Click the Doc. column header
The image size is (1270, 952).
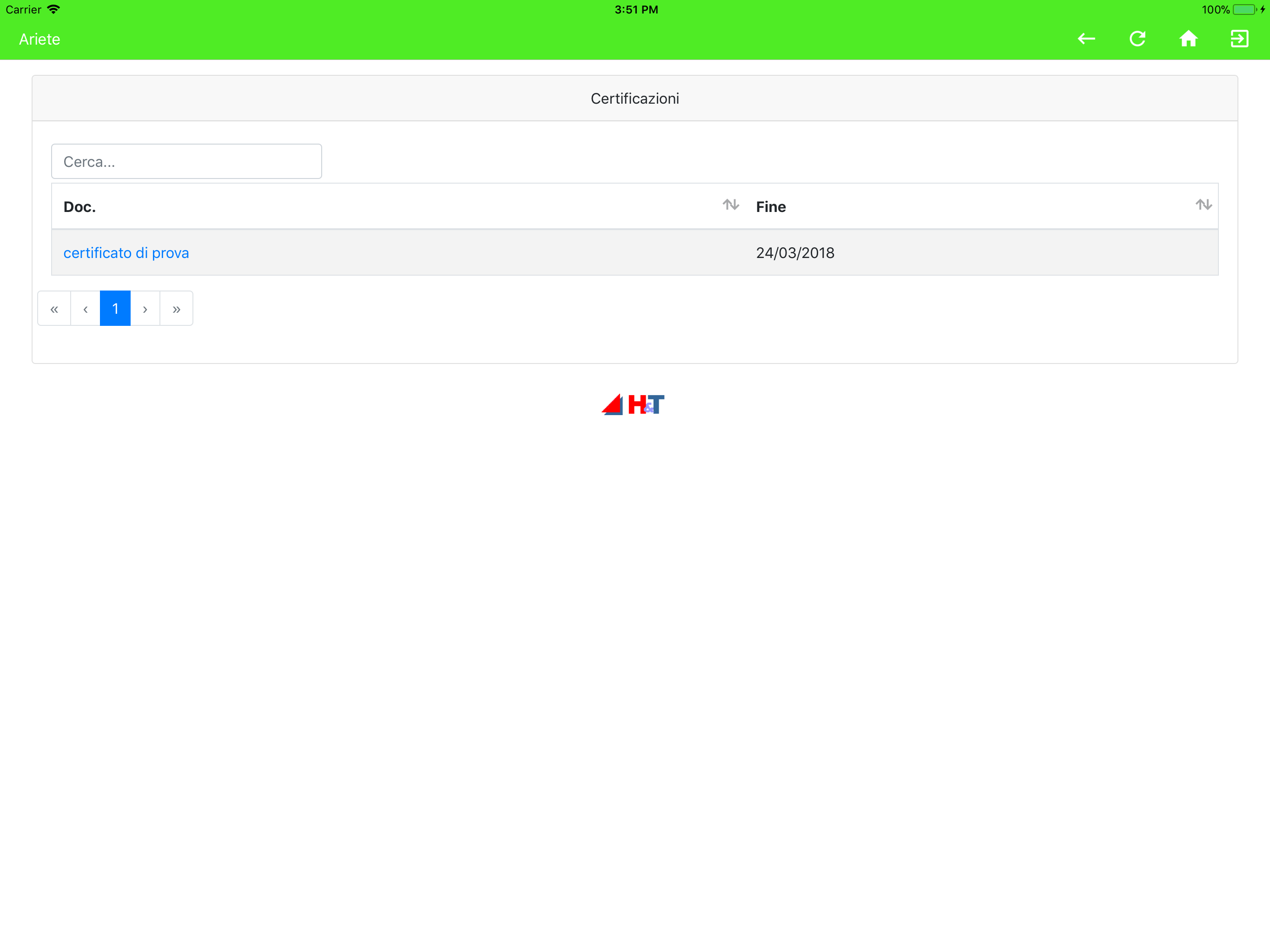click(x=80, y=207)
